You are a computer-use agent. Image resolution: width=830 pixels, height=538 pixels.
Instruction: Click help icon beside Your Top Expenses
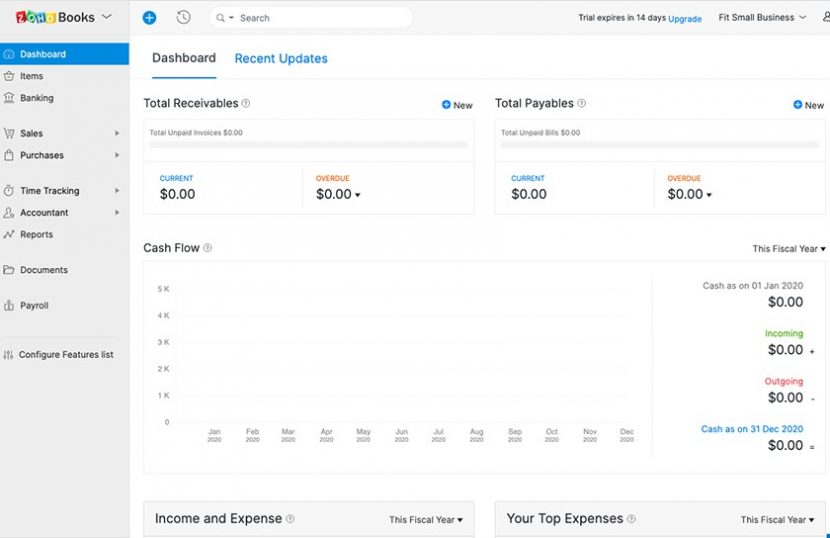pos(631,519)
